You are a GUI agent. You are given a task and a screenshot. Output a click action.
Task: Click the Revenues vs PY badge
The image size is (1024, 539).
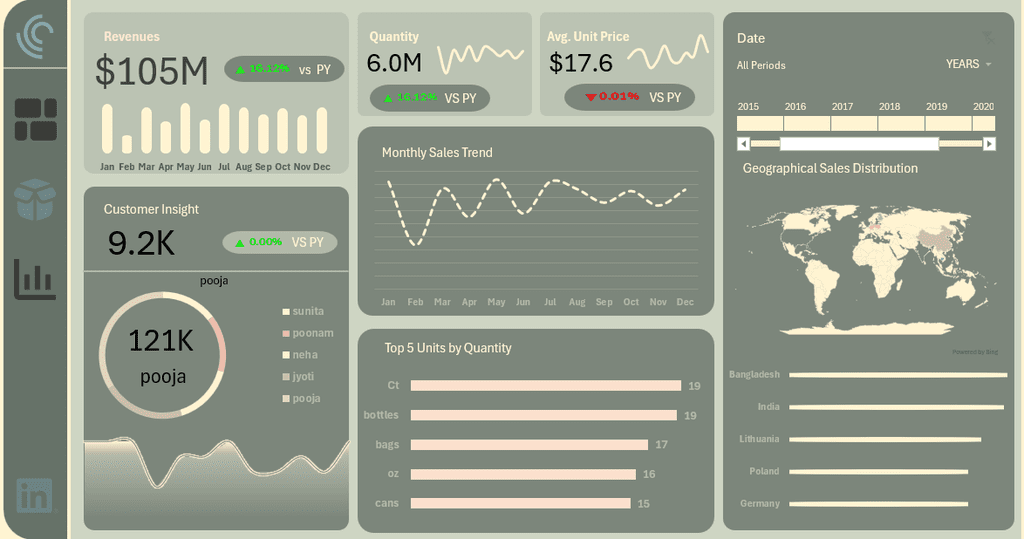pos(284,69)
